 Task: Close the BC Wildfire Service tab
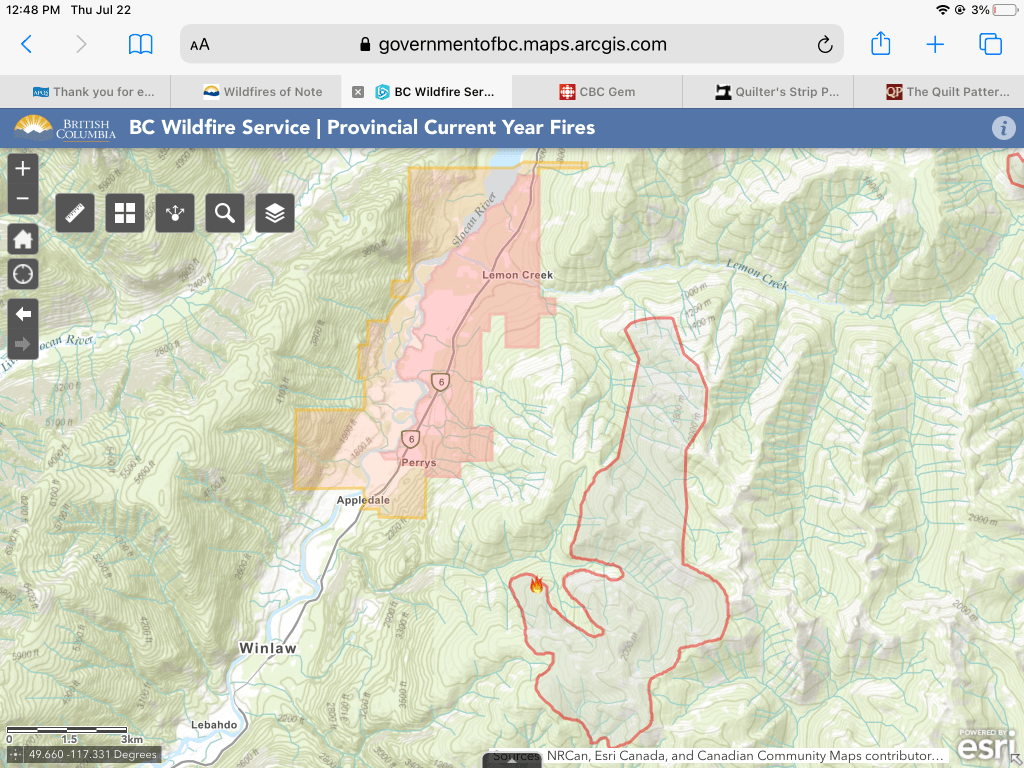[x=358, y=92]
